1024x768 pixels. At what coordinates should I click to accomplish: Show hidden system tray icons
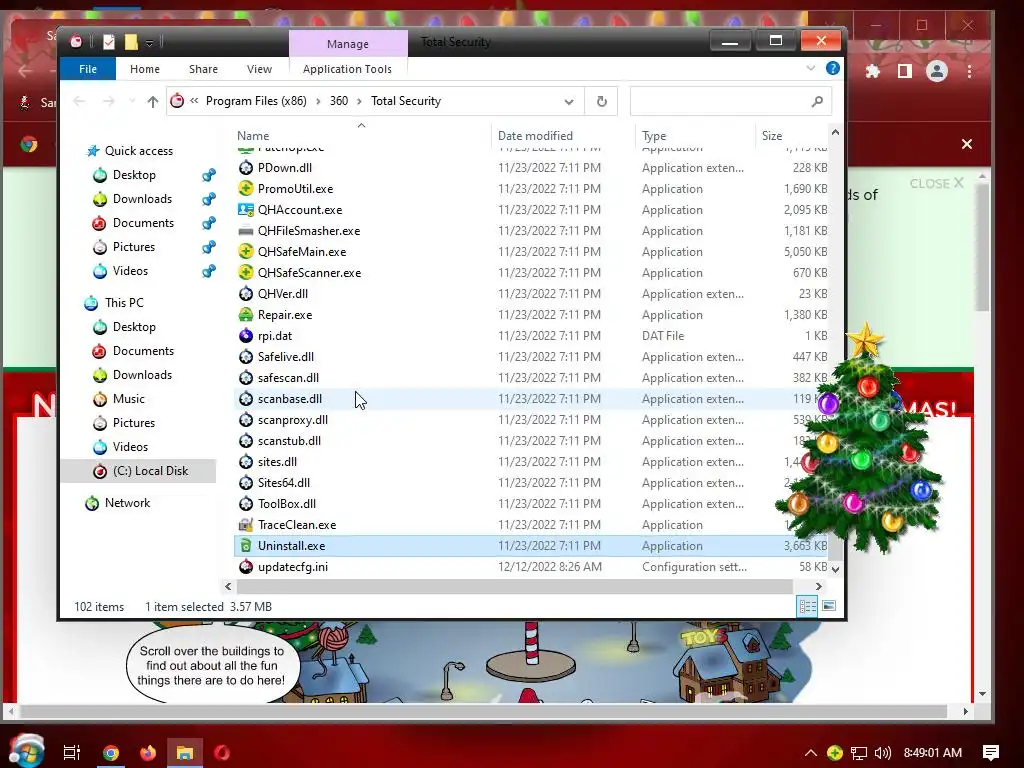pyautogui.click(x=810, y=752)
